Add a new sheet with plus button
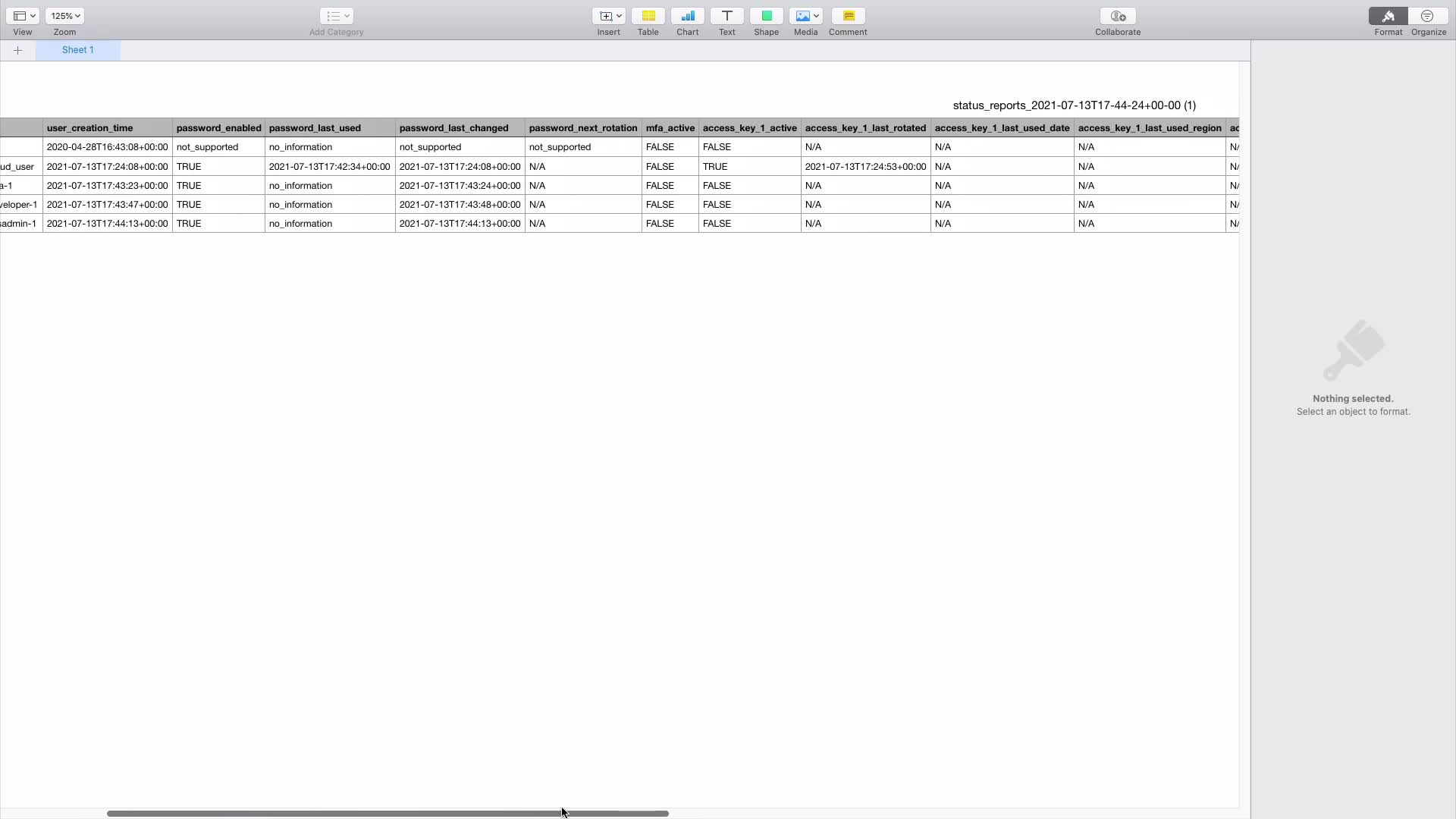The height and width of the screenshot is (819, 1456). pyautogui.click(x=17, y=50)
